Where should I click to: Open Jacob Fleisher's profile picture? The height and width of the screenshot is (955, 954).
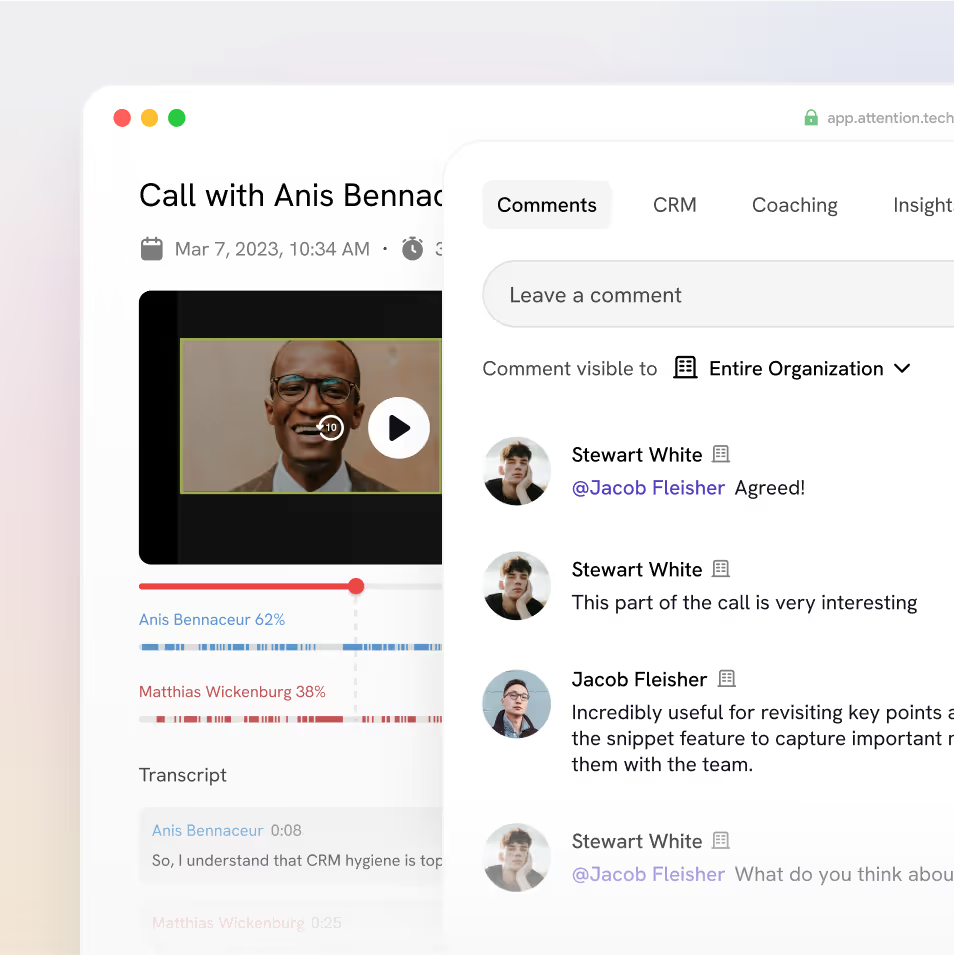click(517, 704)
